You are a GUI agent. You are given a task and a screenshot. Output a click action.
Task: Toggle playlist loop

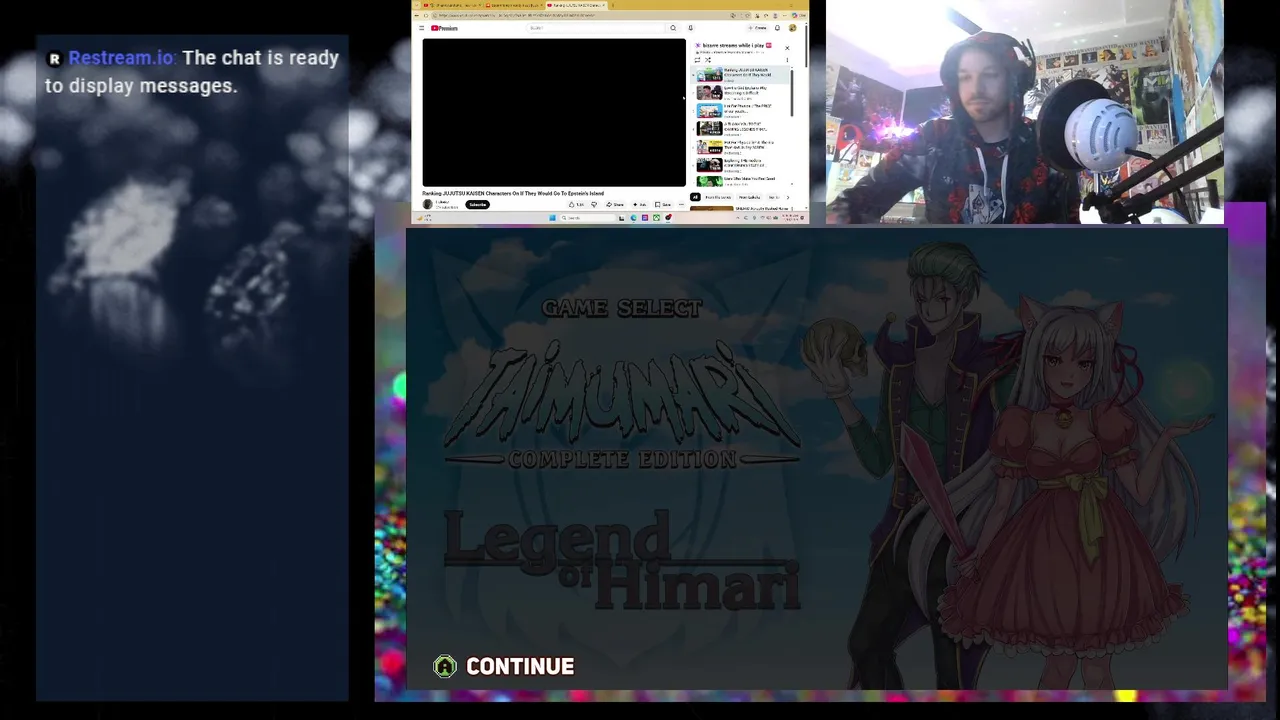[x=697, y=60]
